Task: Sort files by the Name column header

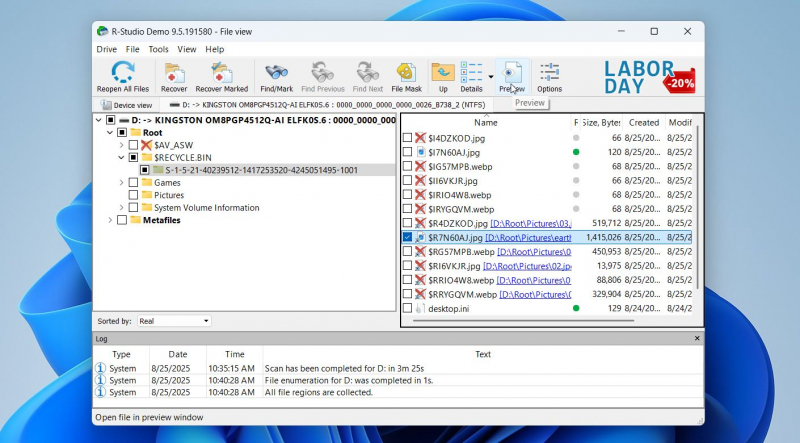Action: click(486, 122)
